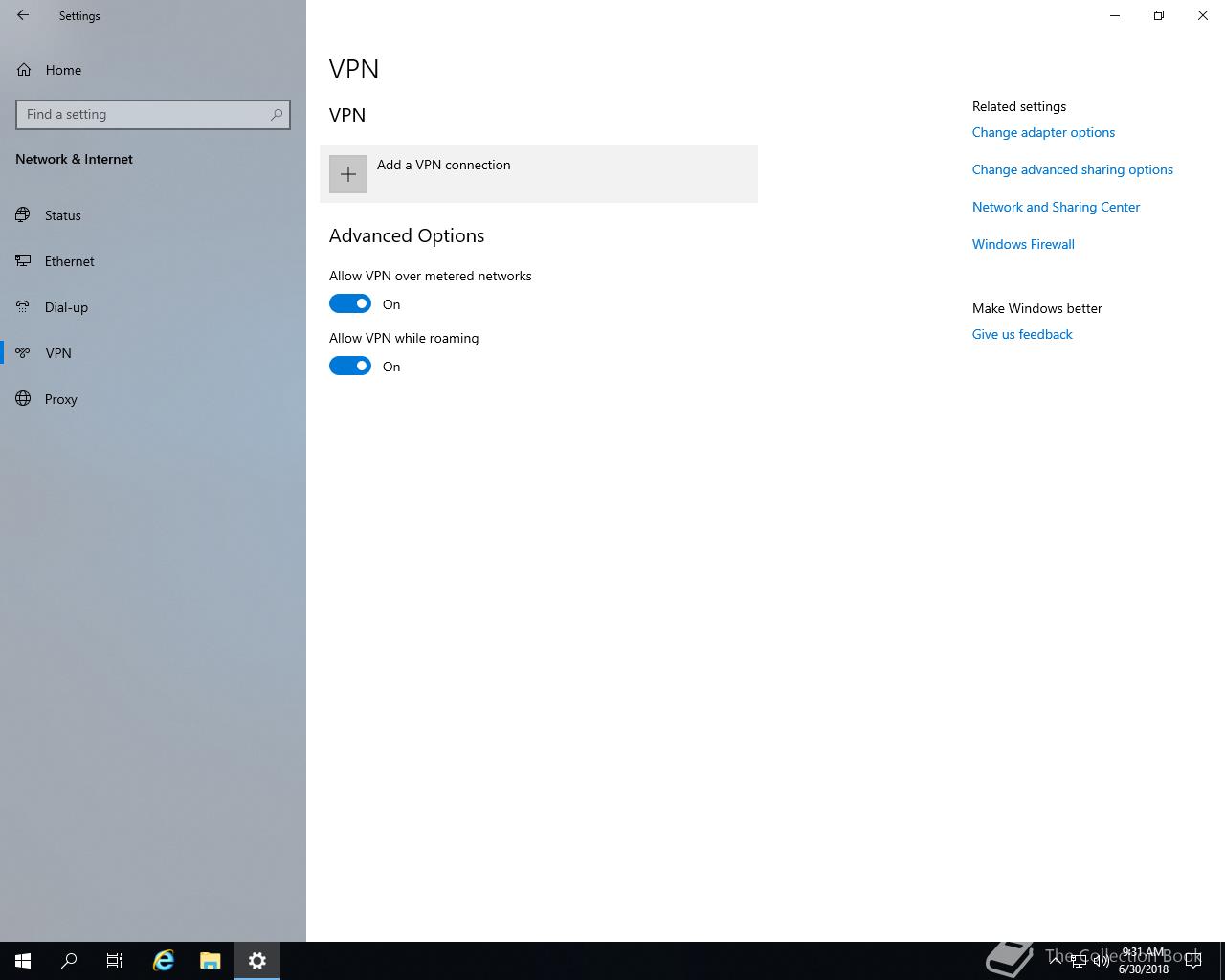The image size is (1225, 980).
Task: Click Give us feedback link
Action: click(x=1022, y=334)
